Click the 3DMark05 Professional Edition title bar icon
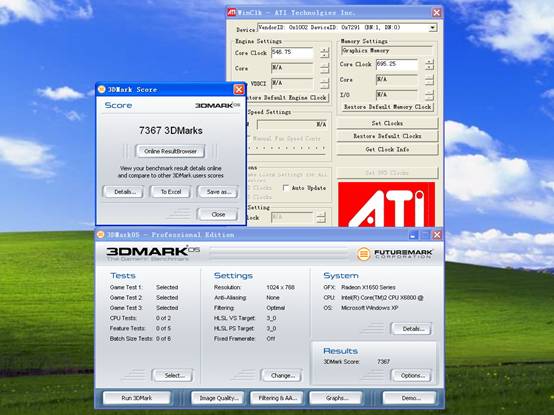 coord(101,235)
